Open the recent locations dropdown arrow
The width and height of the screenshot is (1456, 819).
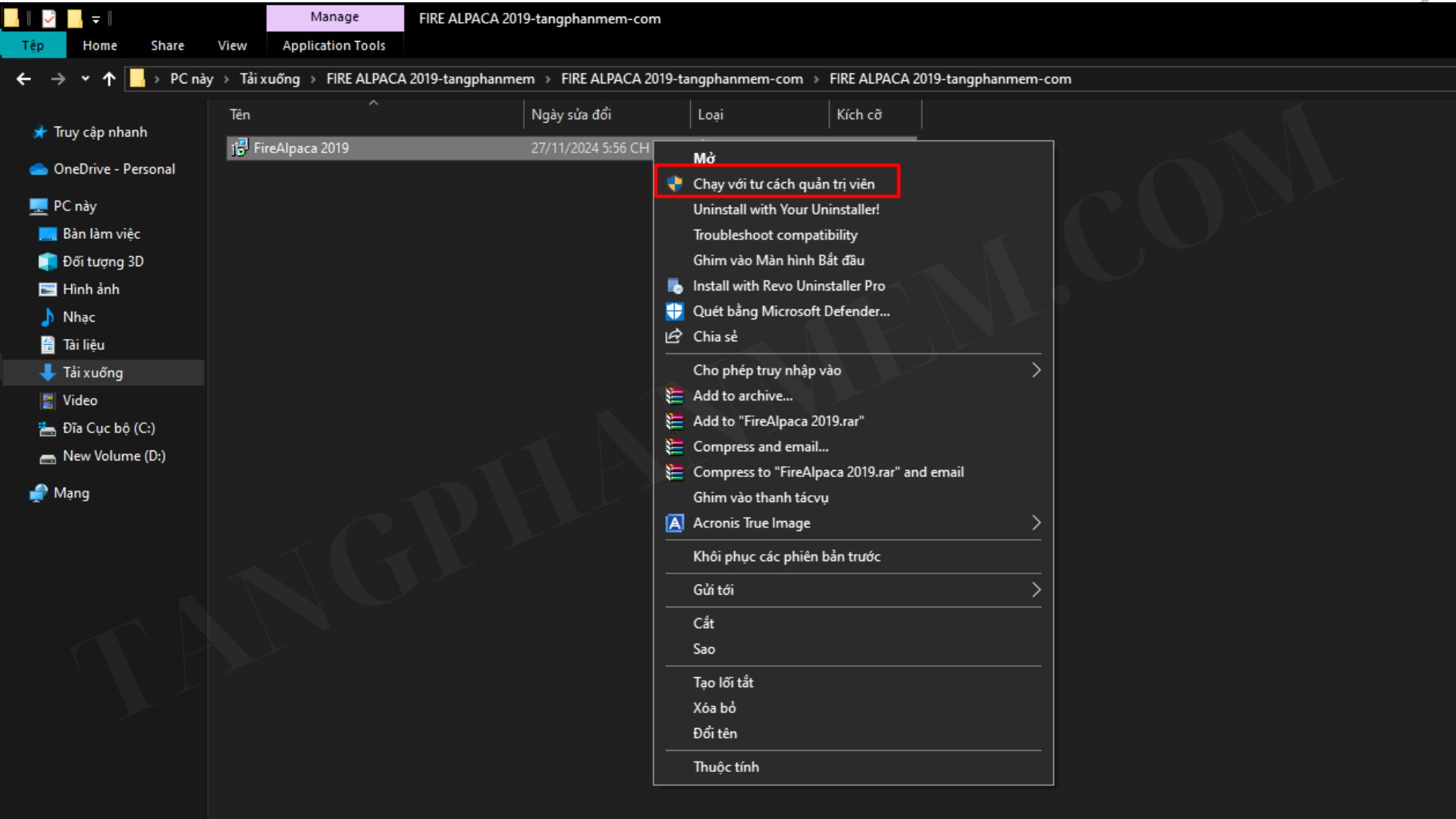[x=85, y=79]
